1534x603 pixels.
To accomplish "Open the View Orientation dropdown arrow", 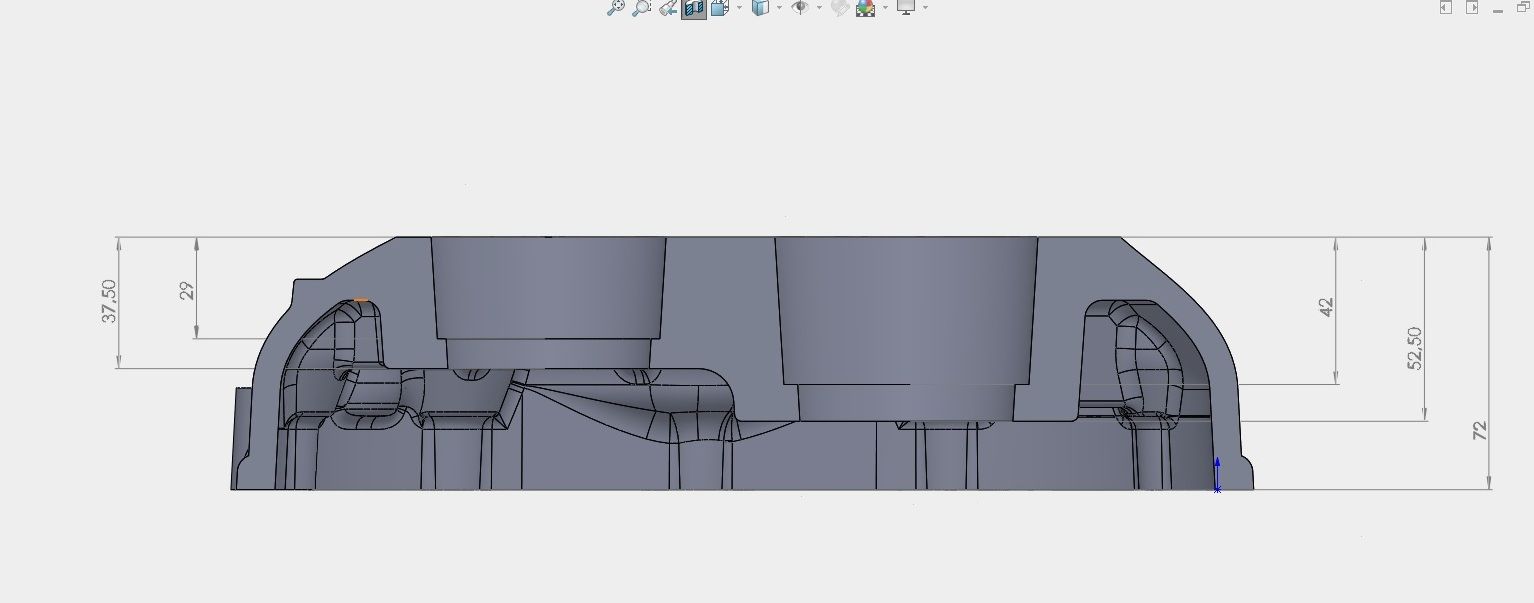I will pos(739,8).
